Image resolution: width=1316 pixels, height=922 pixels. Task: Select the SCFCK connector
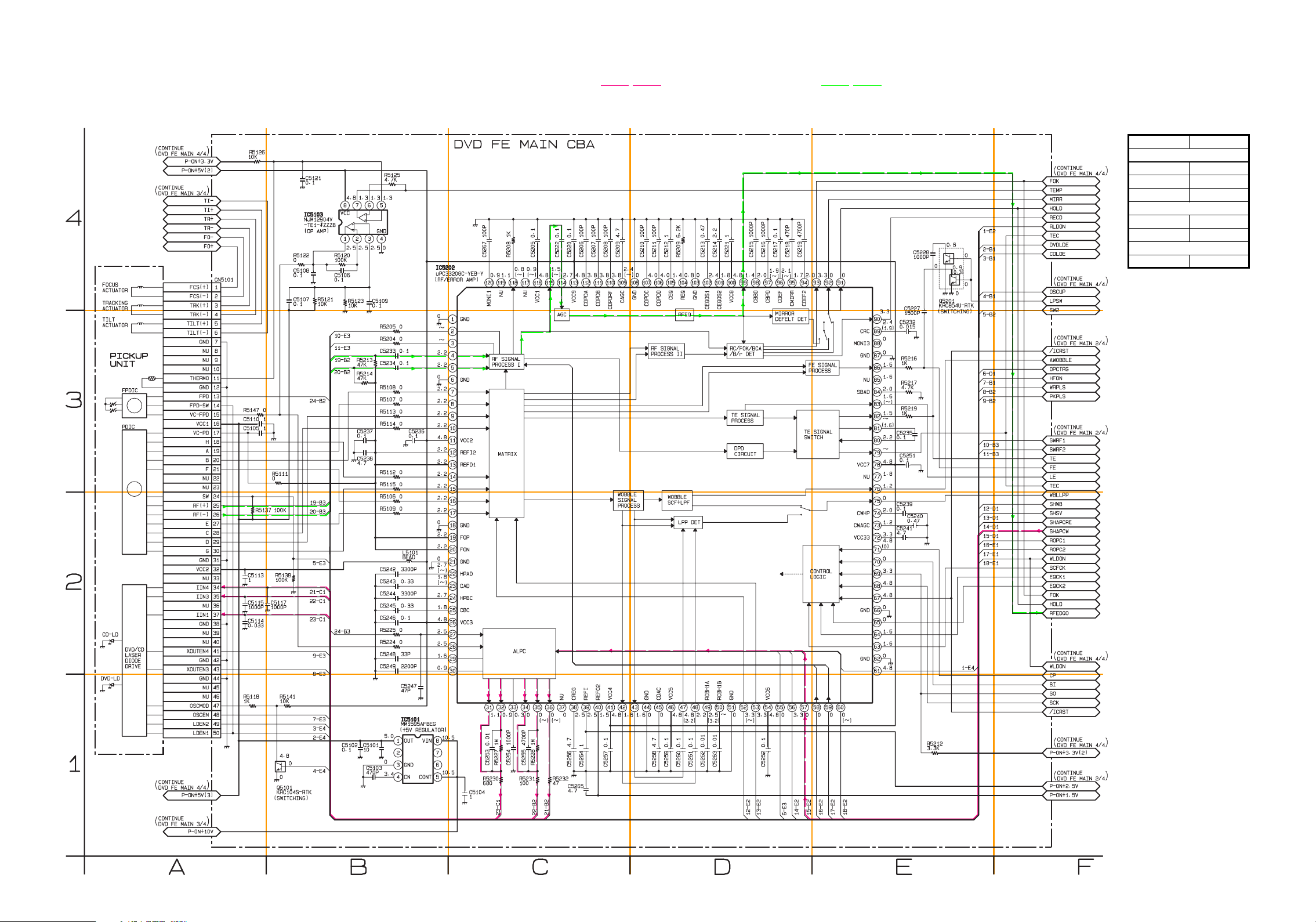[x=1072, y=568]
